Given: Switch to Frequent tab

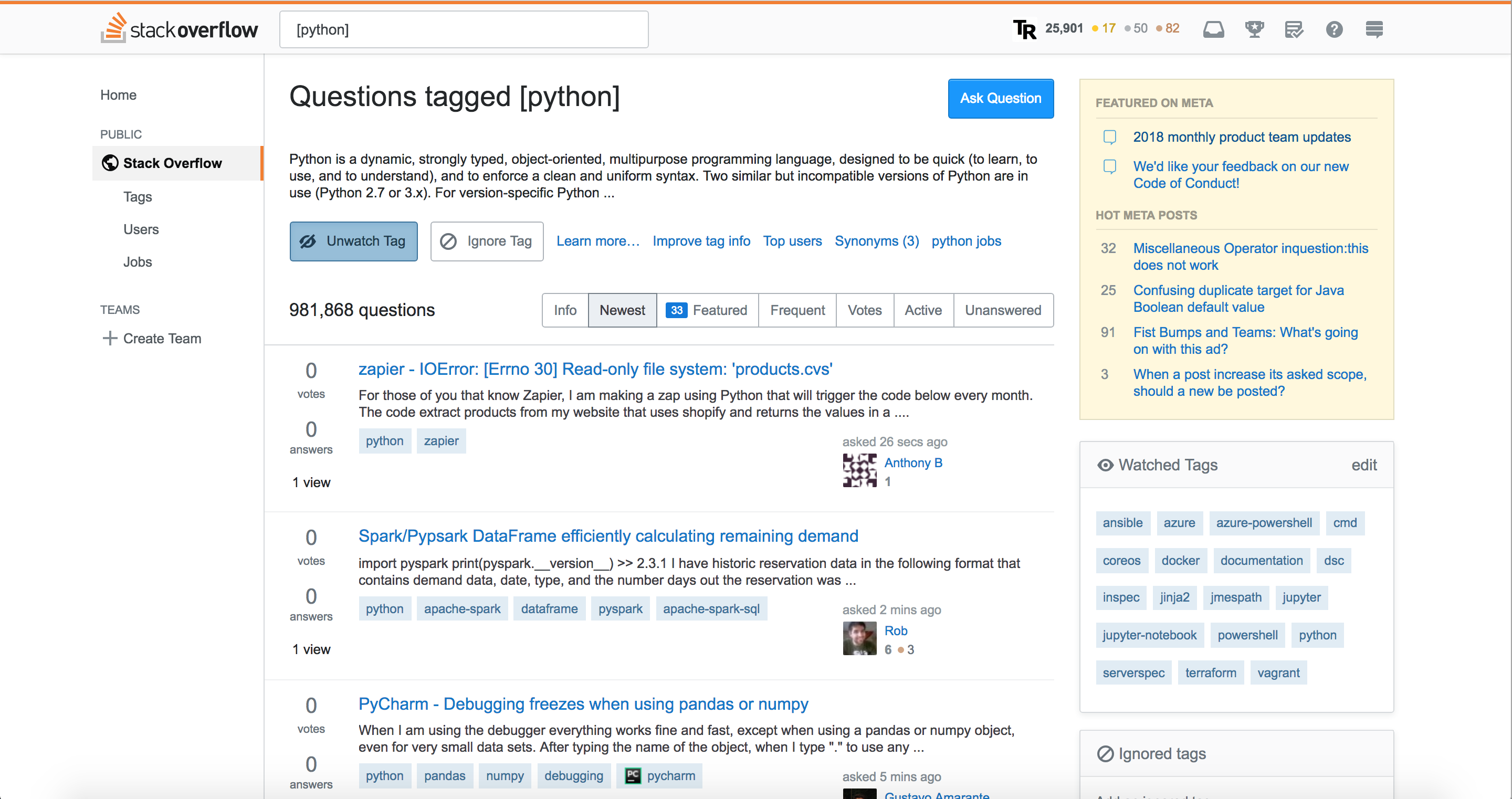Looking at the screenshot, I should point(797,310).
